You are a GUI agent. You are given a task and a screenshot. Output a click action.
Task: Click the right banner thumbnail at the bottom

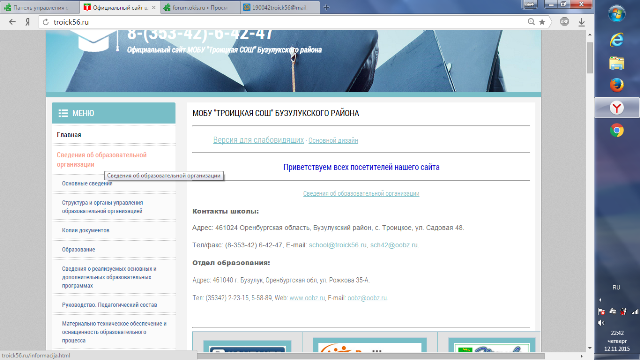[491, 346]
